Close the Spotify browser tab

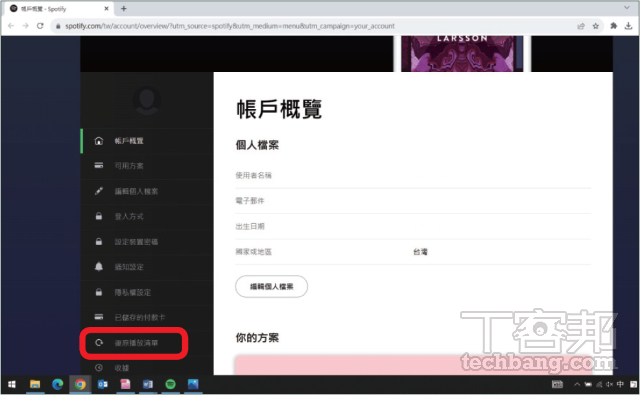point(107,8)
